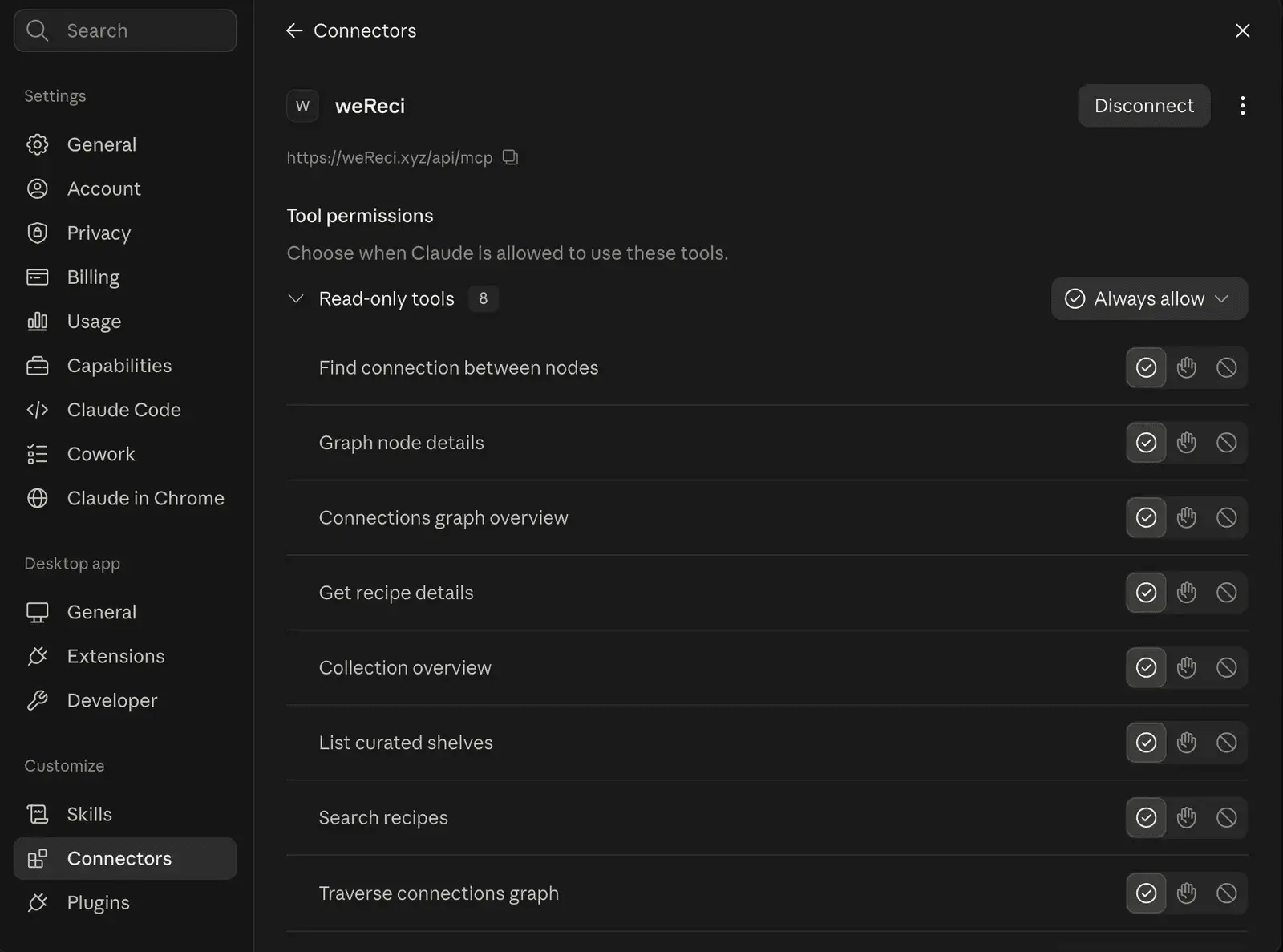Image resolution: width=1283 pixels, height=952 pixels.
Task: Click the Tool permissions heading
Action: coord(360,216)
